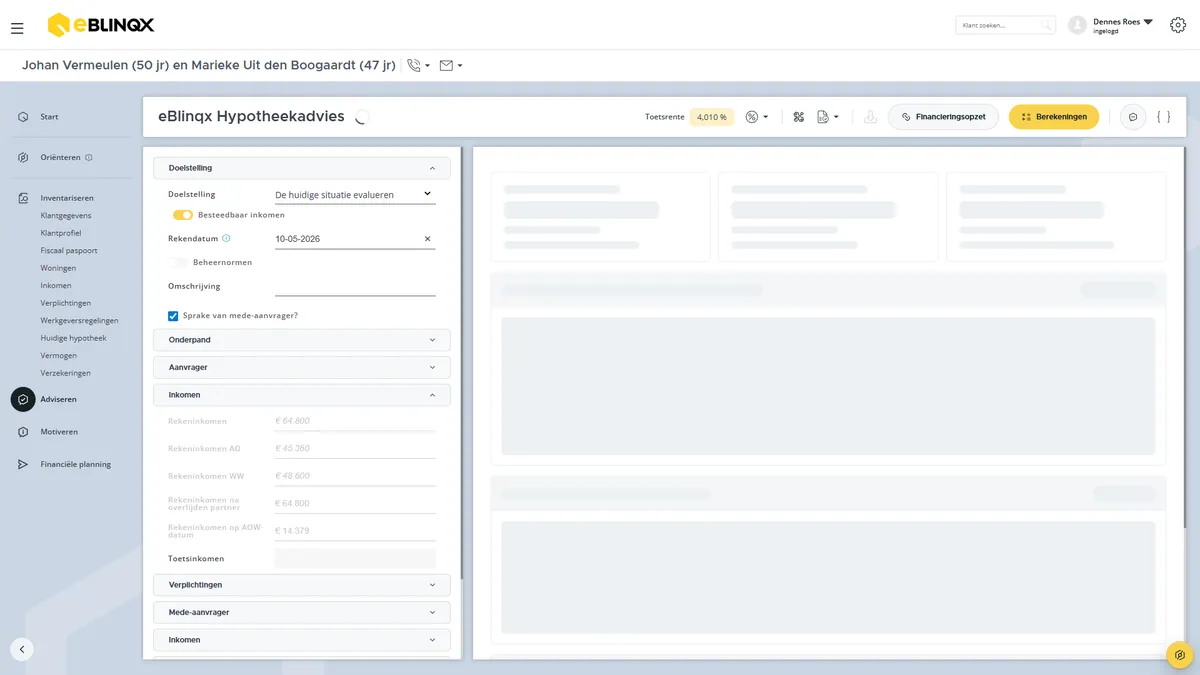Show the Rekendatum info tooltip
This screenshot has height=675, width=1200.
tap(226, 238)
